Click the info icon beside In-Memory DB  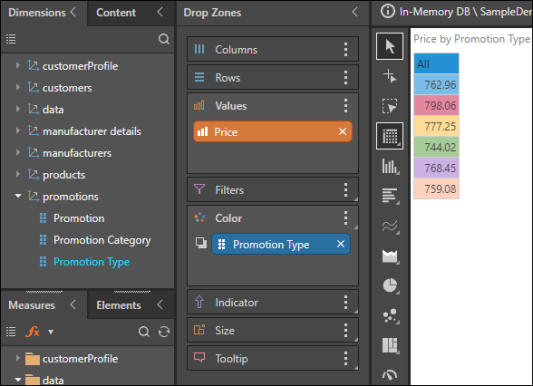[388, 11]
